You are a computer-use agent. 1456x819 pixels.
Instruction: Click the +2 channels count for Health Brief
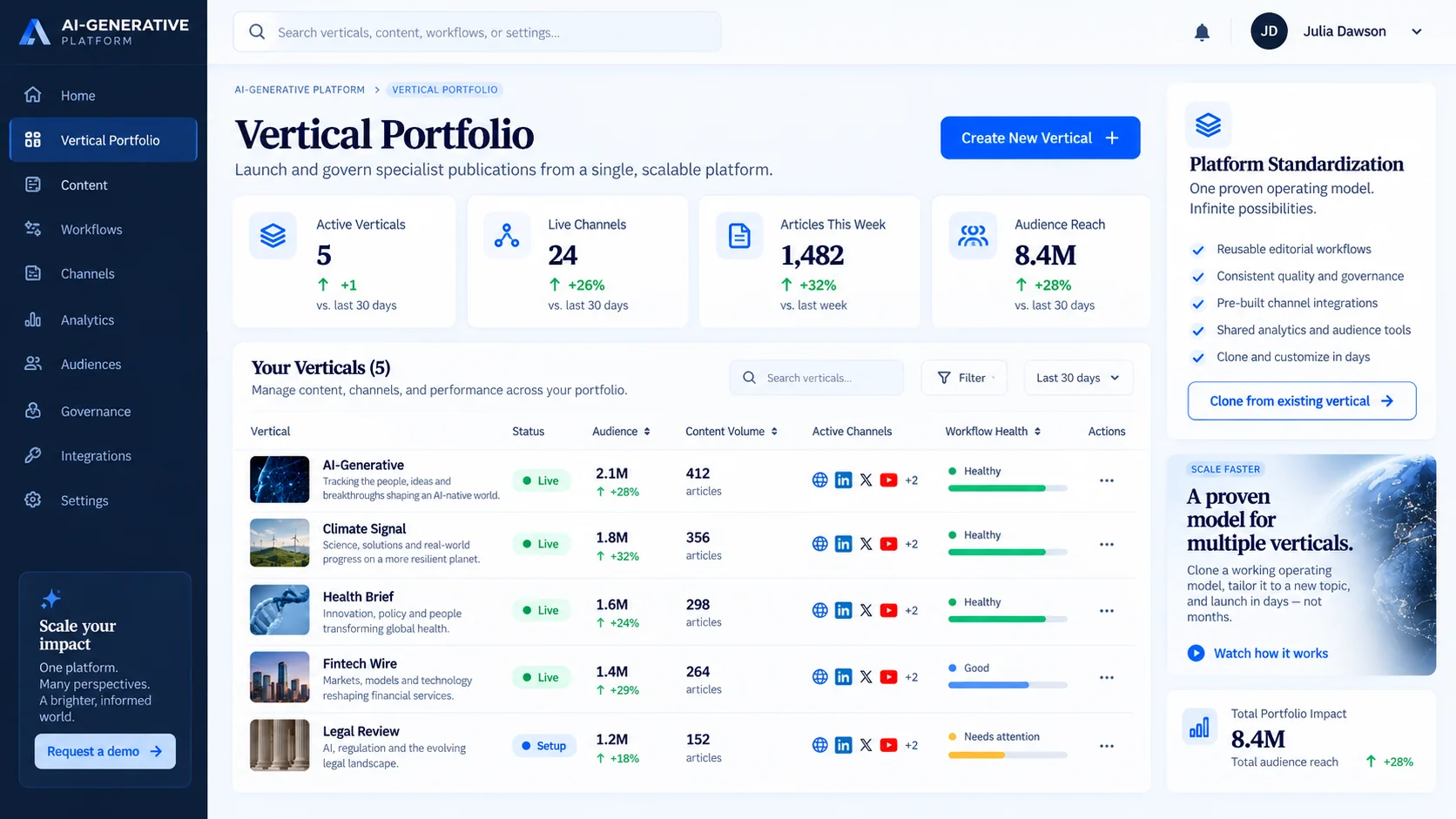[x=912, y=611]
